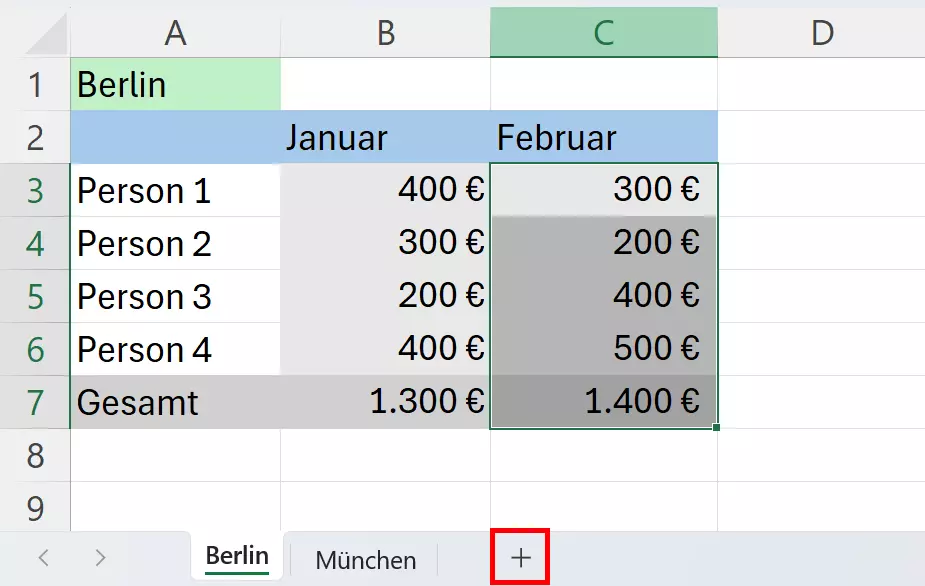Select row header 3
Screen dimensions: 925x586
coord(35,190)
